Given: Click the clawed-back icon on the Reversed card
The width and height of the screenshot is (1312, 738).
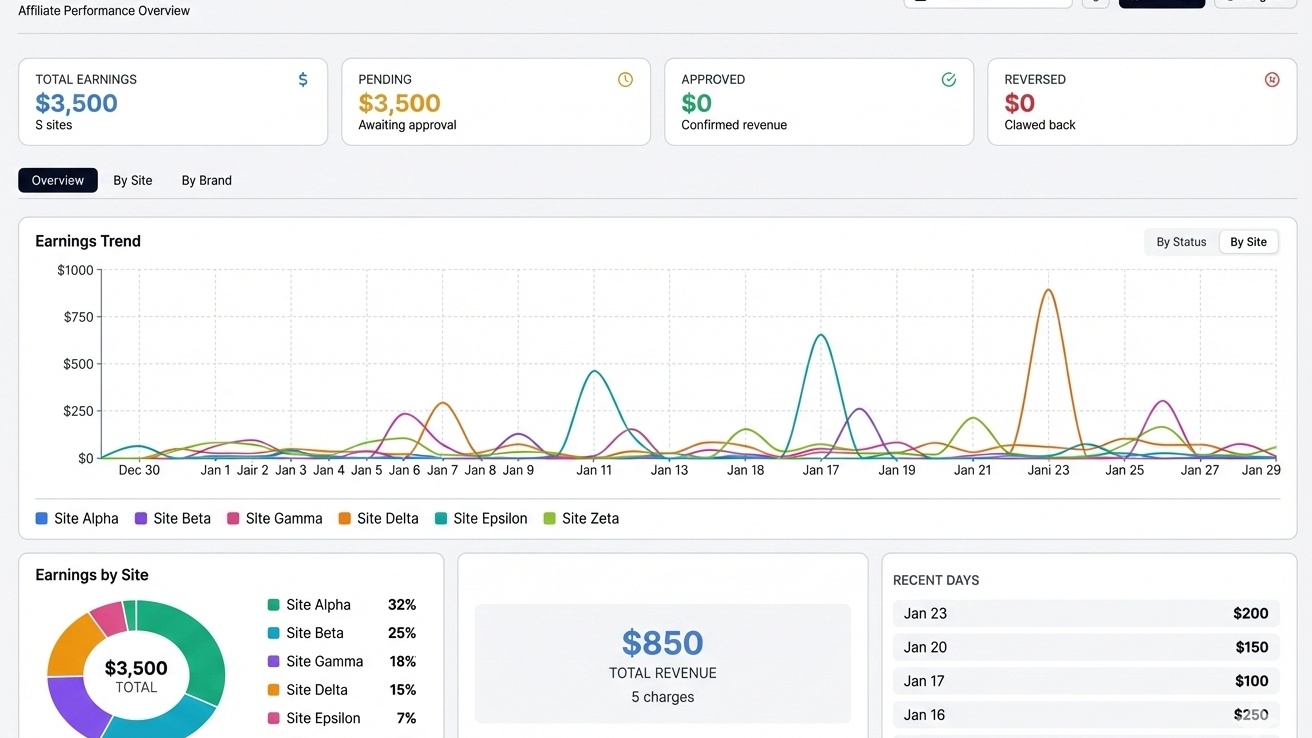Looking at the screenshot, I should [1271, 79].
